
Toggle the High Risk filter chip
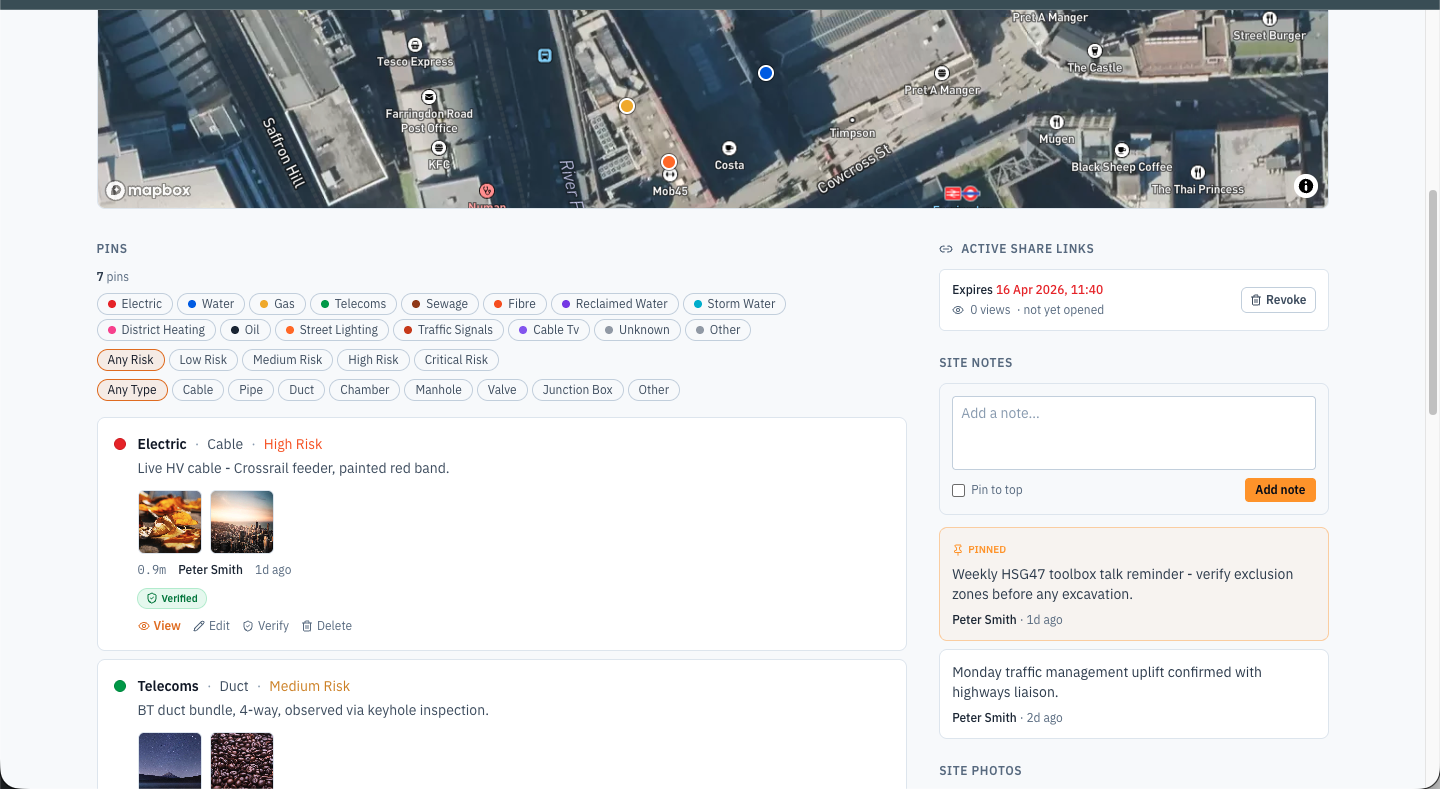[373, 359]
